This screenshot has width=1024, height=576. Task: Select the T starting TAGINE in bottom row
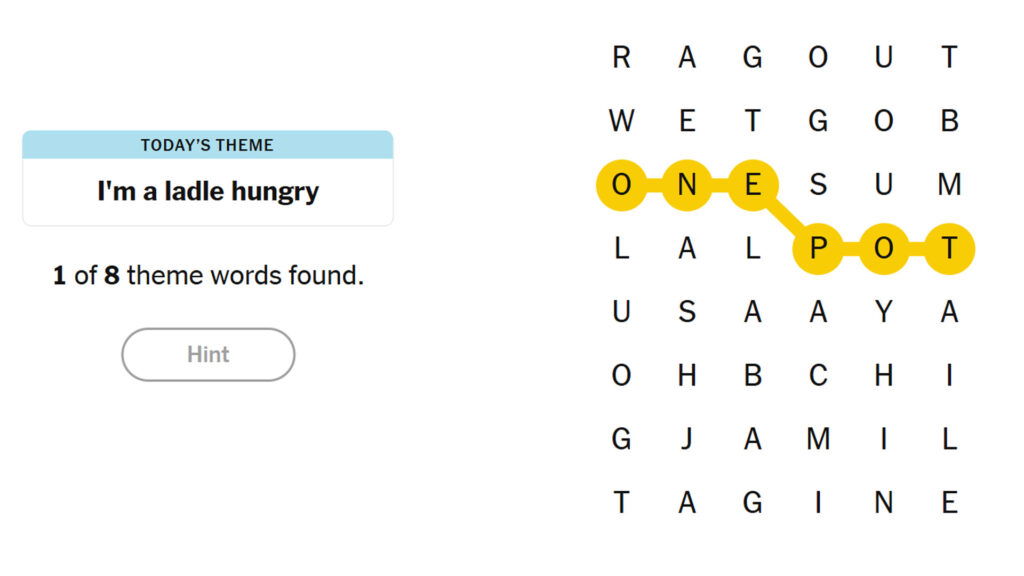coord(621,502)
